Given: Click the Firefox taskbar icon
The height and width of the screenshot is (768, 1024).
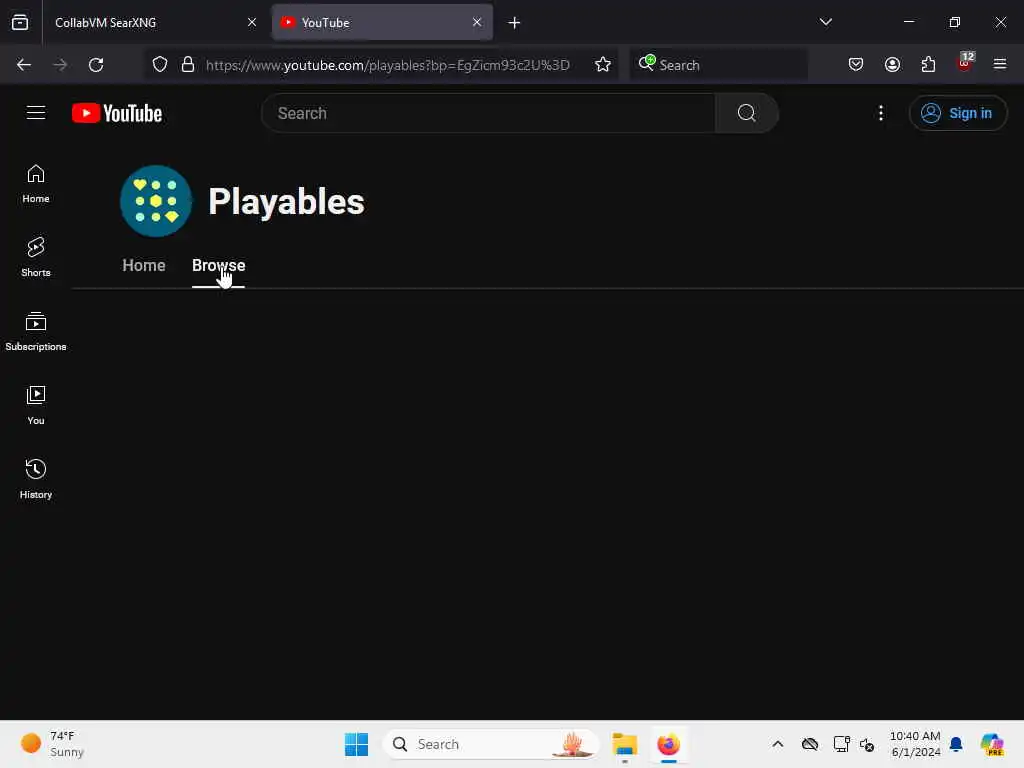Looking at the screenshot, I should pos(668,744).
